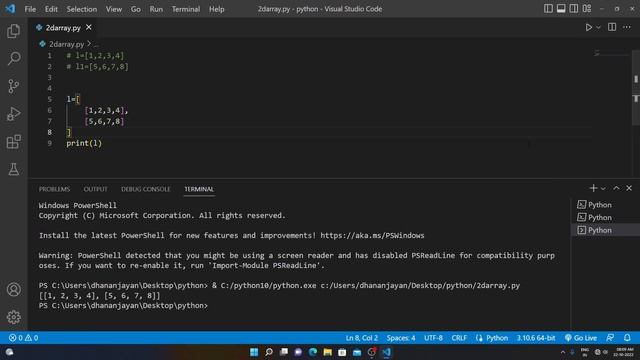Click Visual Studio Code taskbar icon
Screen dimensions: 640x360
click(x=386, y=352)
